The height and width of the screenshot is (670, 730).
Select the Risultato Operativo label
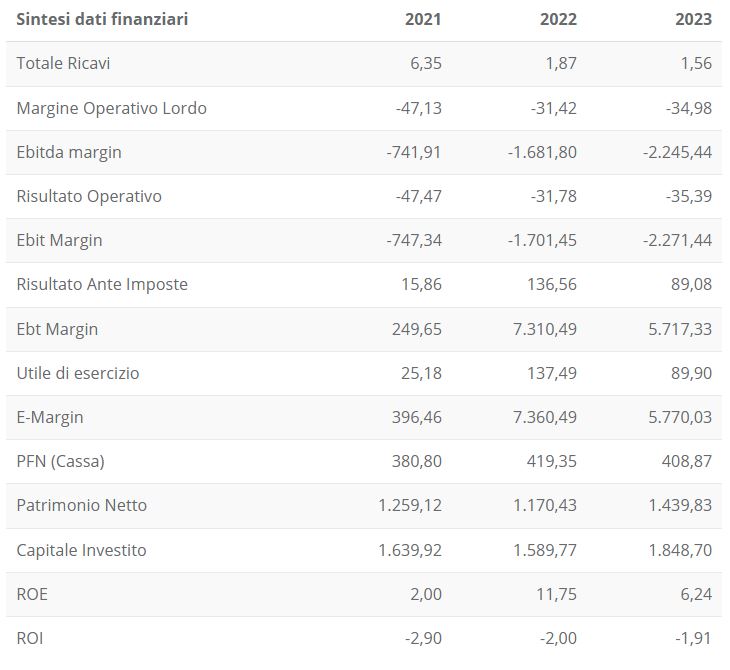point(89,196)
